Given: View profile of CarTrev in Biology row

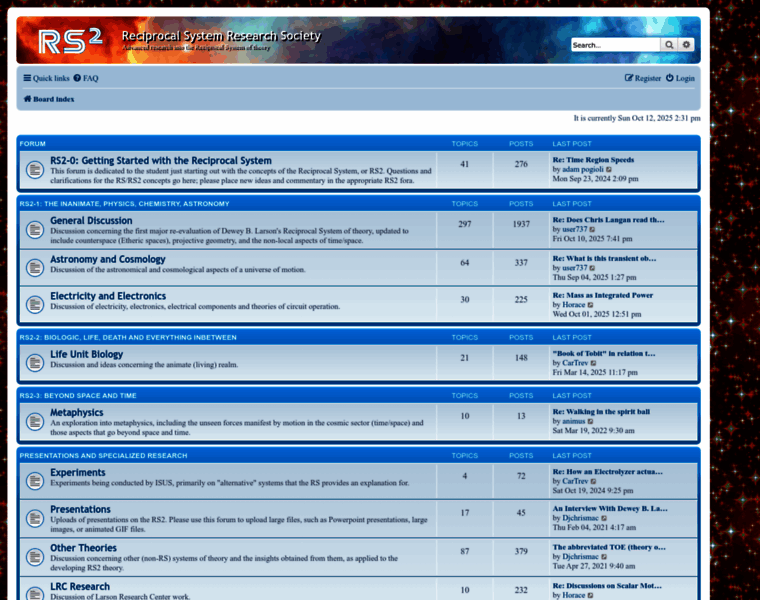Looking at the screenshot, I should click(575, 363).
